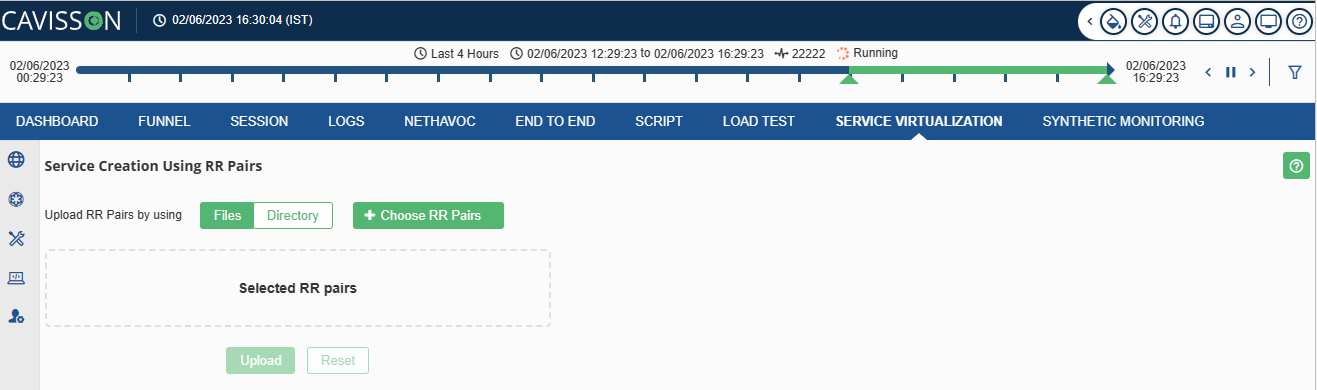Click the funnel filter icon
The height and width of the screenshot is (390, 1317).
coord(1295,72)
